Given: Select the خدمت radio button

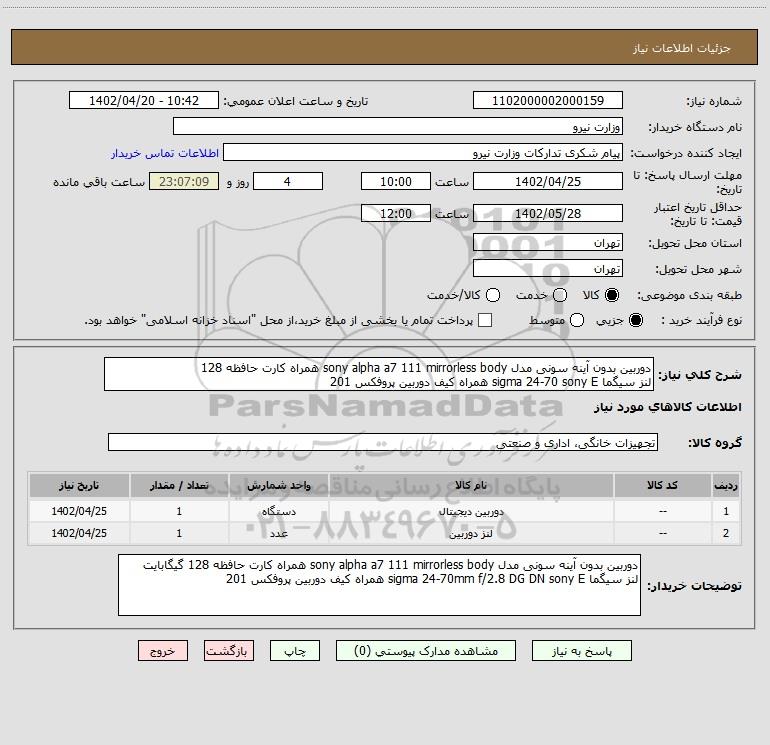Looking at the screenshot, I should point(560,295).
